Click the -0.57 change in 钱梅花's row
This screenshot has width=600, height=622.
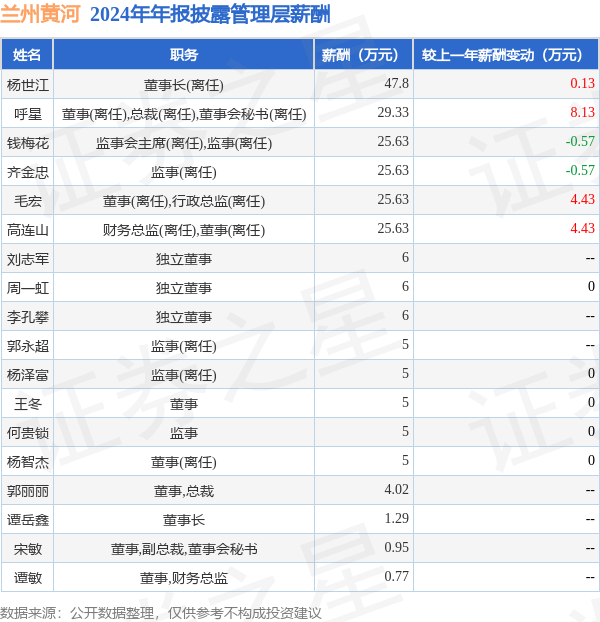(x=580, y=142)
